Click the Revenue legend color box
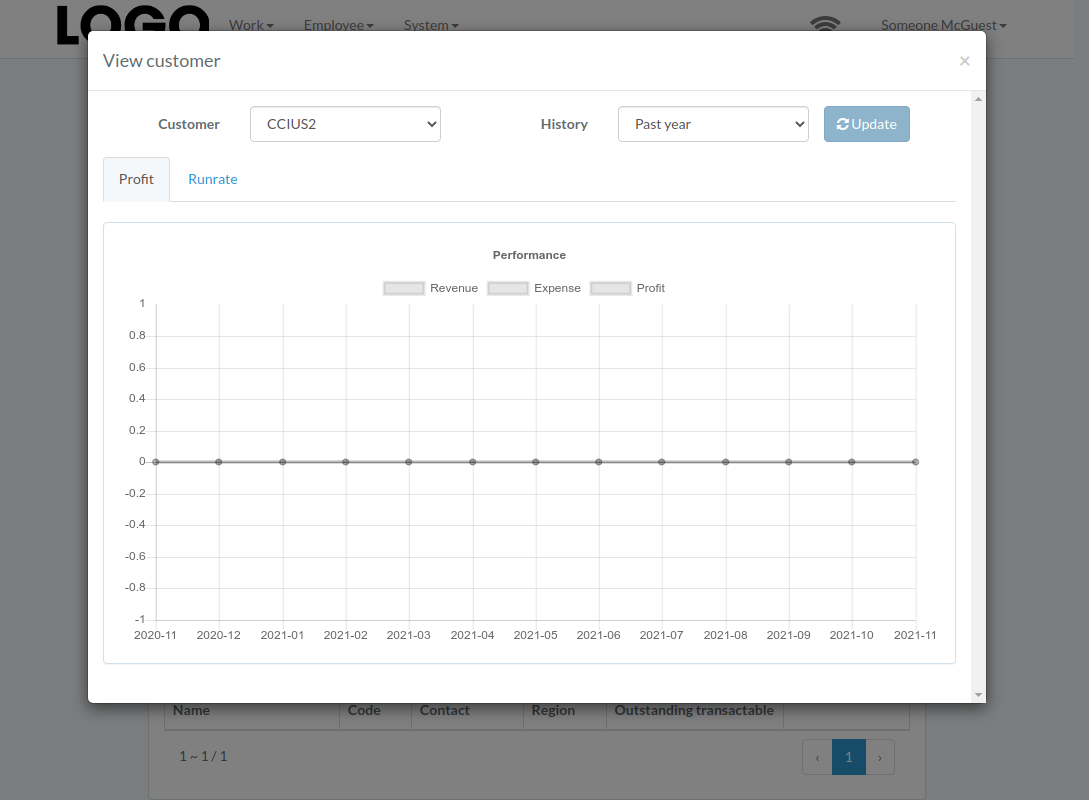 404,288
